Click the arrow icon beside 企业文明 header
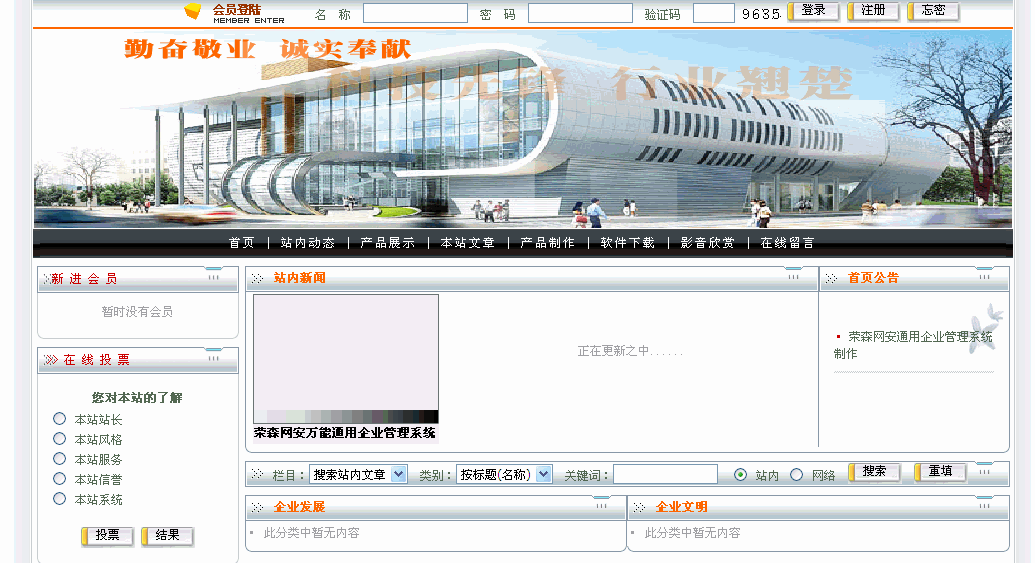1035x563 pixels. tap(639, 507)
